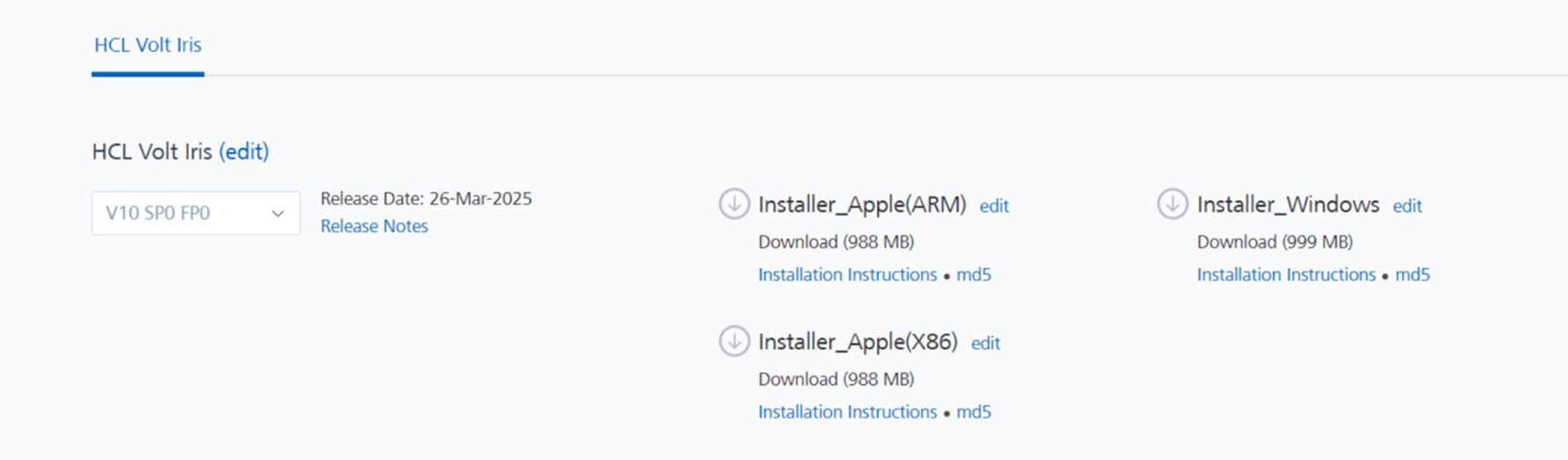Open md5 checksum for Windows installer
Viewport: 1568px width, 460px height.
point(1412,275)
